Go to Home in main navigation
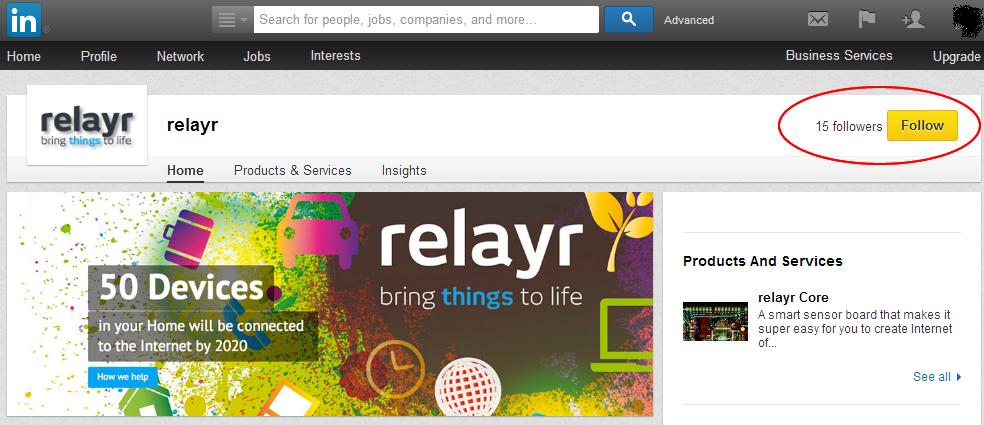This screenshot has width=984, height=425. 24,56
